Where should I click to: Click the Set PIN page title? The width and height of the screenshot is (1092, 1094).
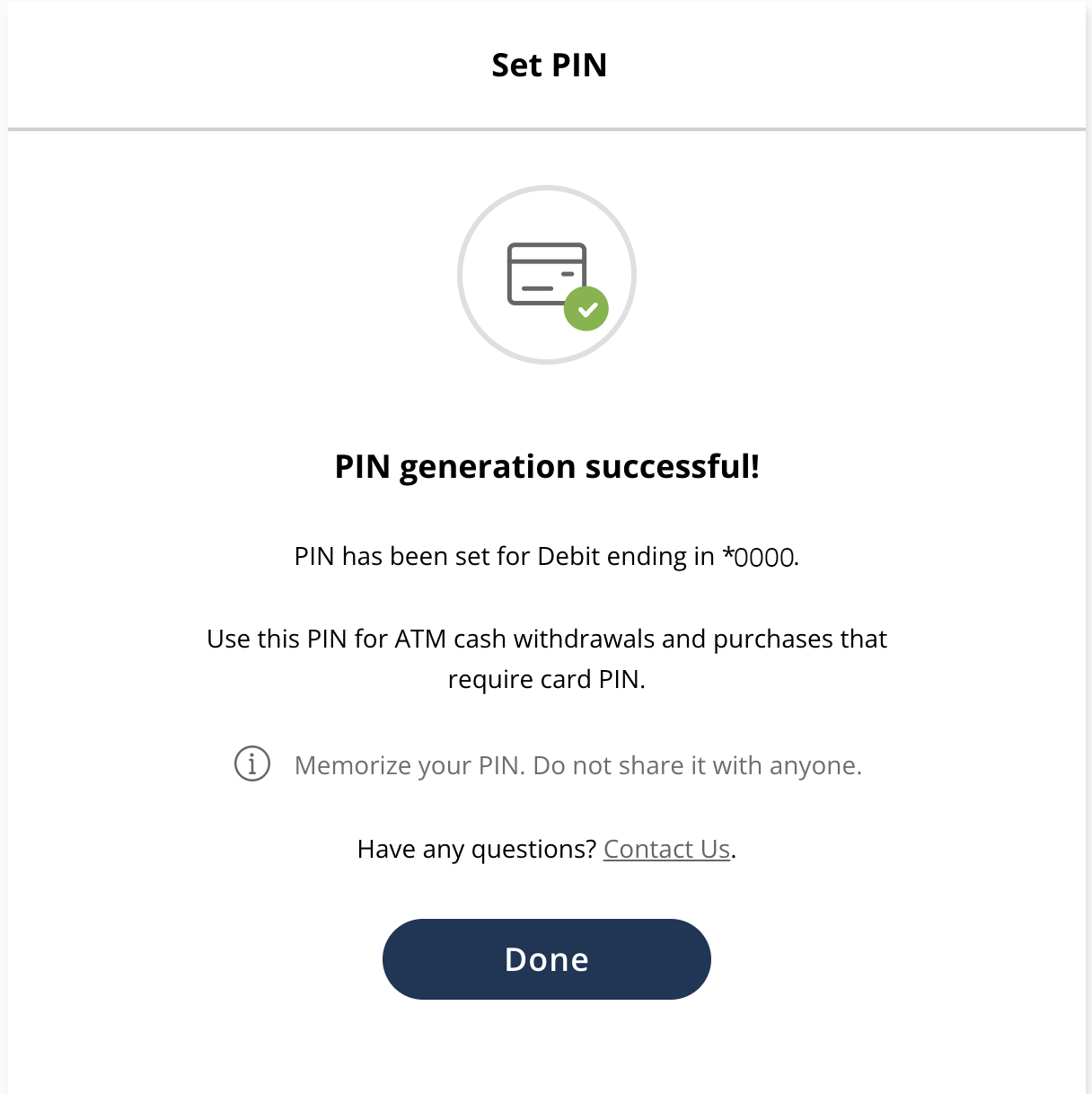point(549,65)
